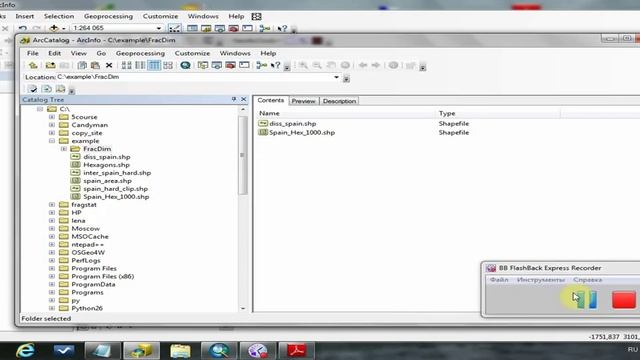The image size is (640, 360).
Task: Click Undo icon in ArcMap toolbar
Action: [22, 28]
